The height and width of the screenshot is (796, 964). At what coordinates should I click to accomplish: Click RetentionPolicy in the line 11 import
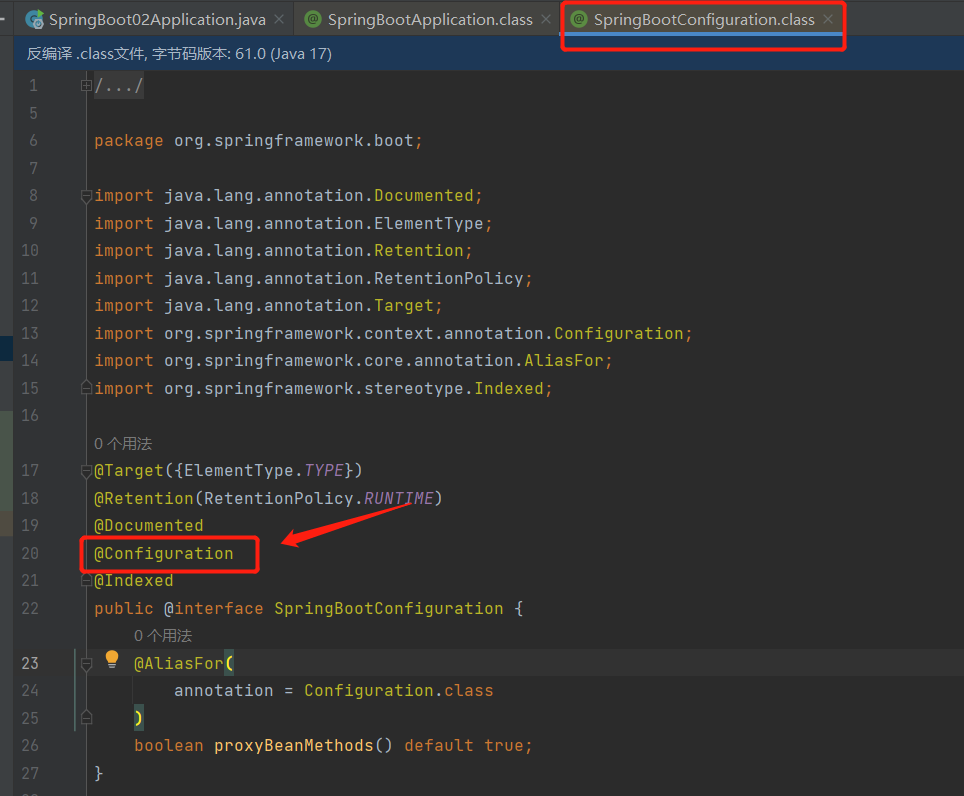pos(449,278)
